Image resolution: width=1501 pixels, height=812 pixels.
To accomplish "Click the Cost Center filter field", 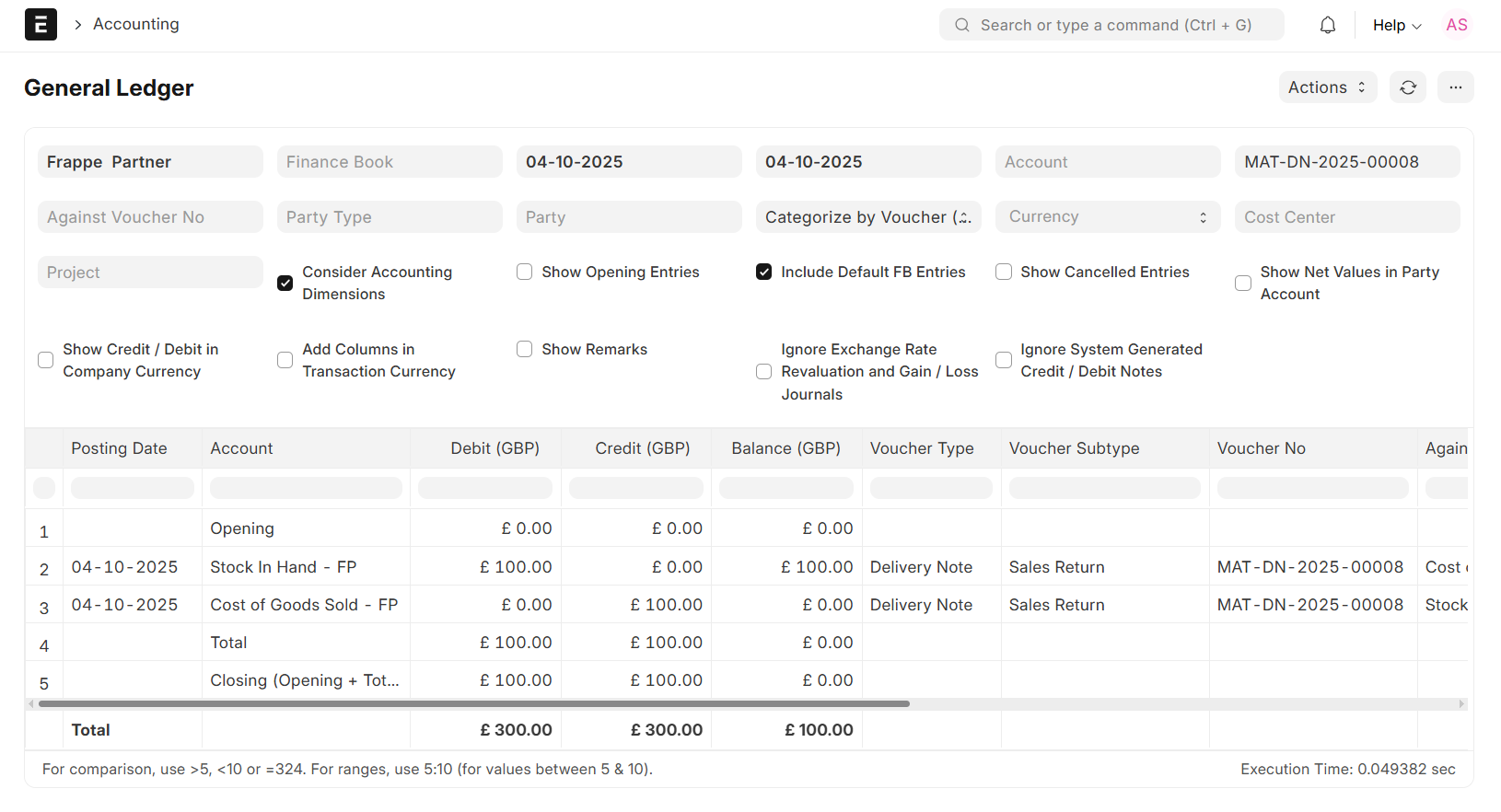I will click(x=1346, y=217).
